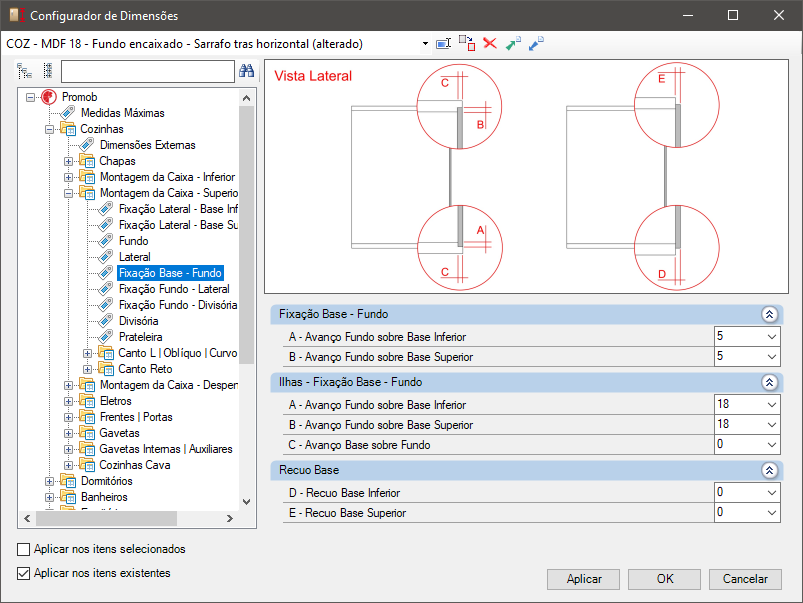This screenshot has width=803, height=603.
Task: Select Frentes | Portas tree item
Action: click(x=136, y=417)
